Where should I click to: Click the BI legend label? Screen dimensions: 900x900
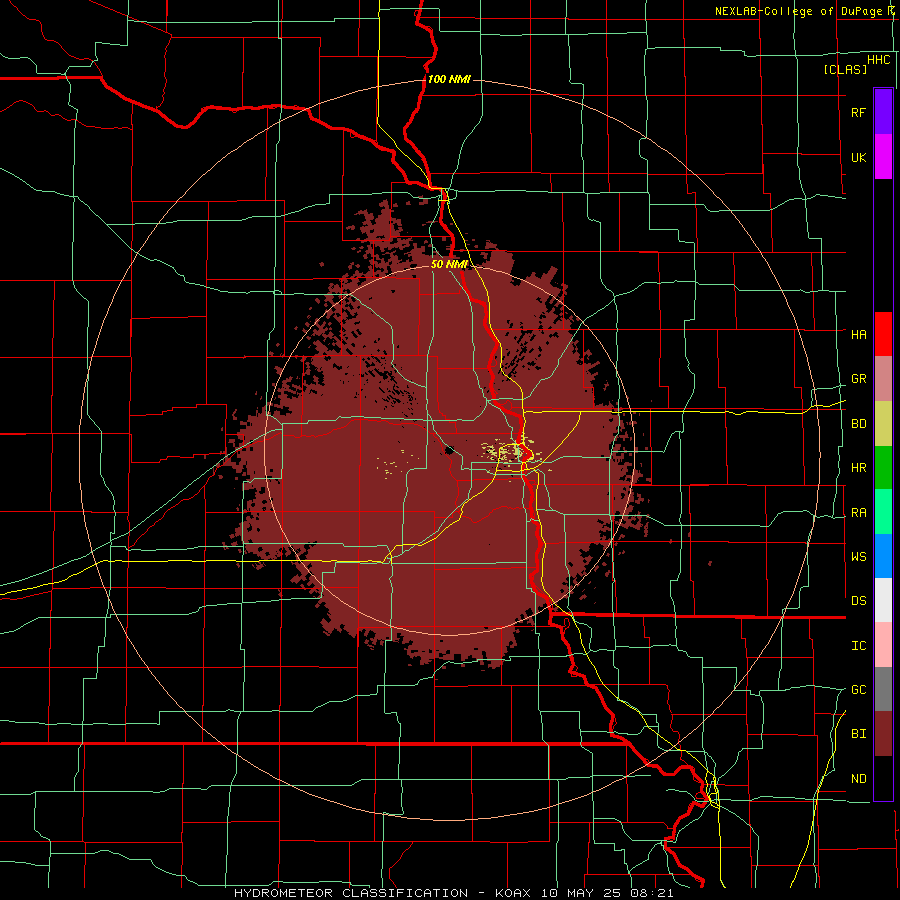click(x=858, y=734)
